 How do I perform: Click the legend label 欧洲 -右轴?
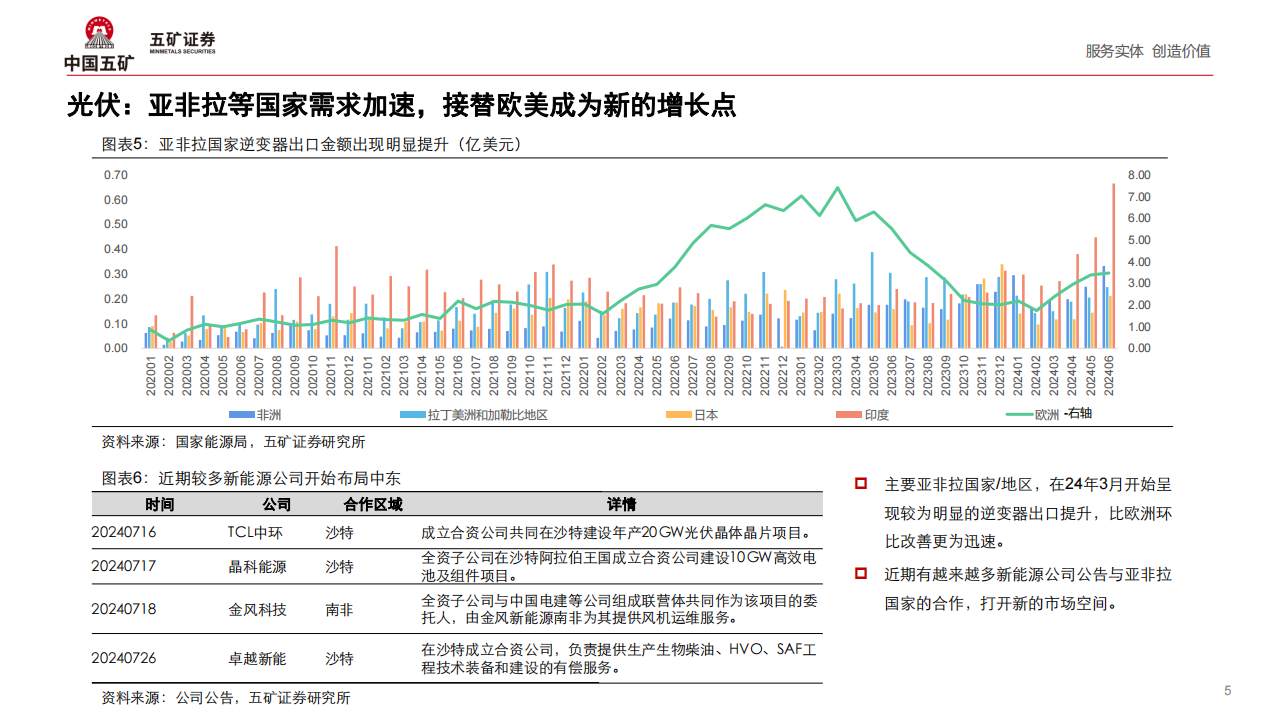(1063, 414)
